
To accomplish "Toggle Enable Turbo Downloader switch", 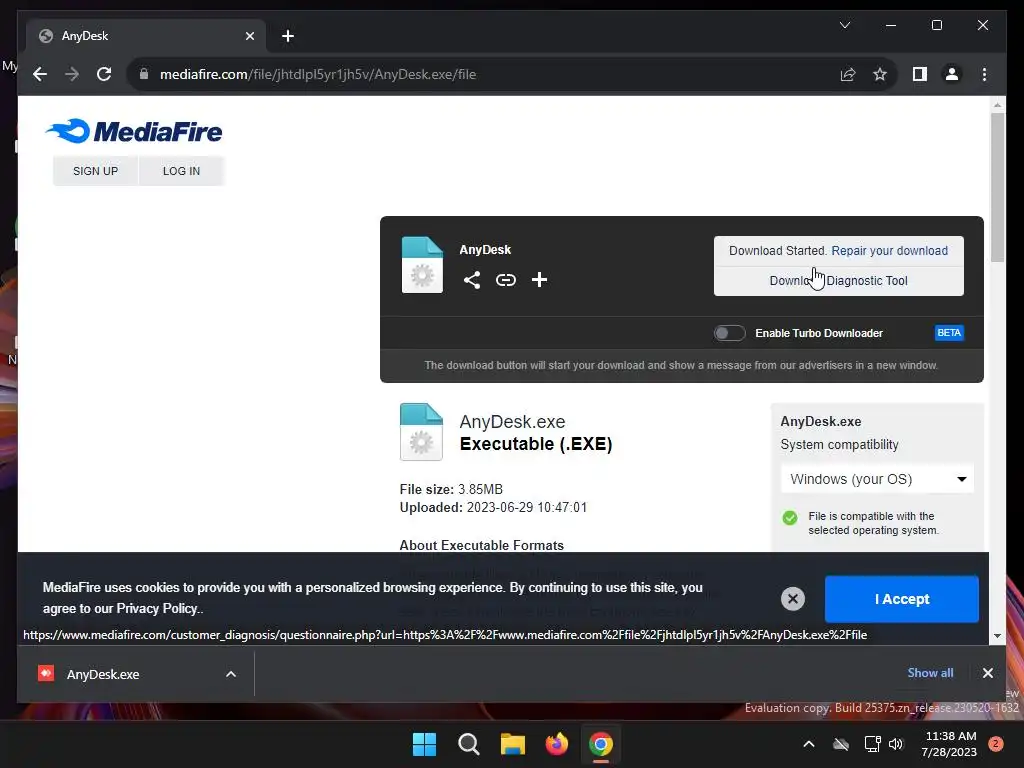I will 729,333.
